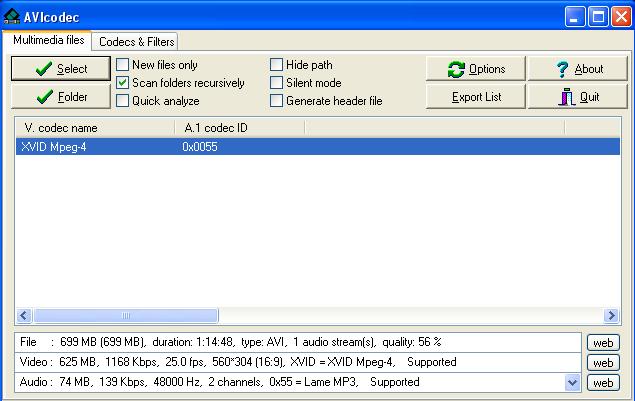Click the Video info line text
Viewport: 635px width, 401px height.
(x=238, y=362)
